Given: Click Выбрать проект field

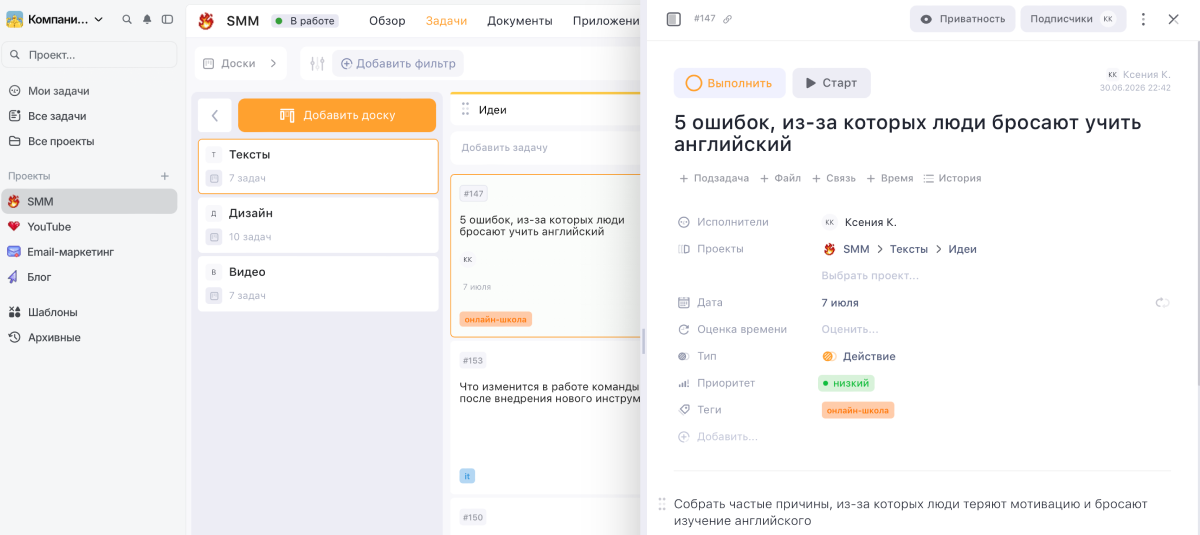Looking at the screenshot, I should coord(870,275).
